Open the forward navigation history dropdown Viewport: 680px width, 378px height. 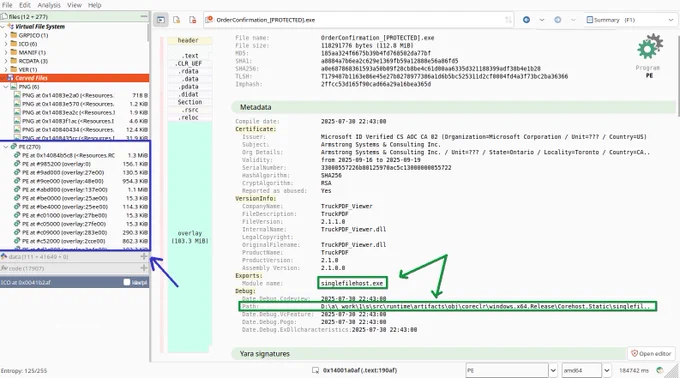point(573,20)
